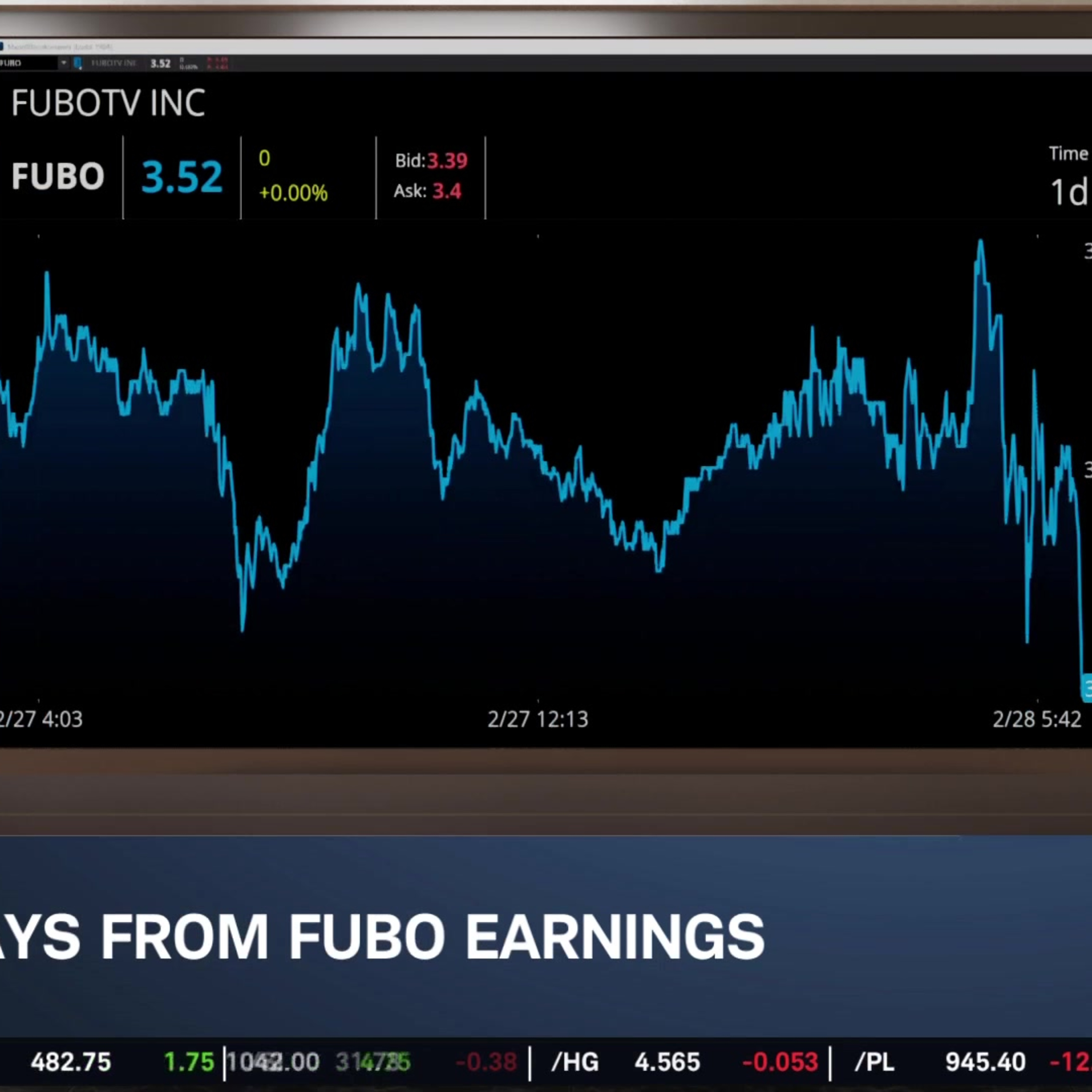Click the bold FUBO ticker symbol
Image resolution: width=1092 pixels, height=1092 pixels.
tap(58, 176)
